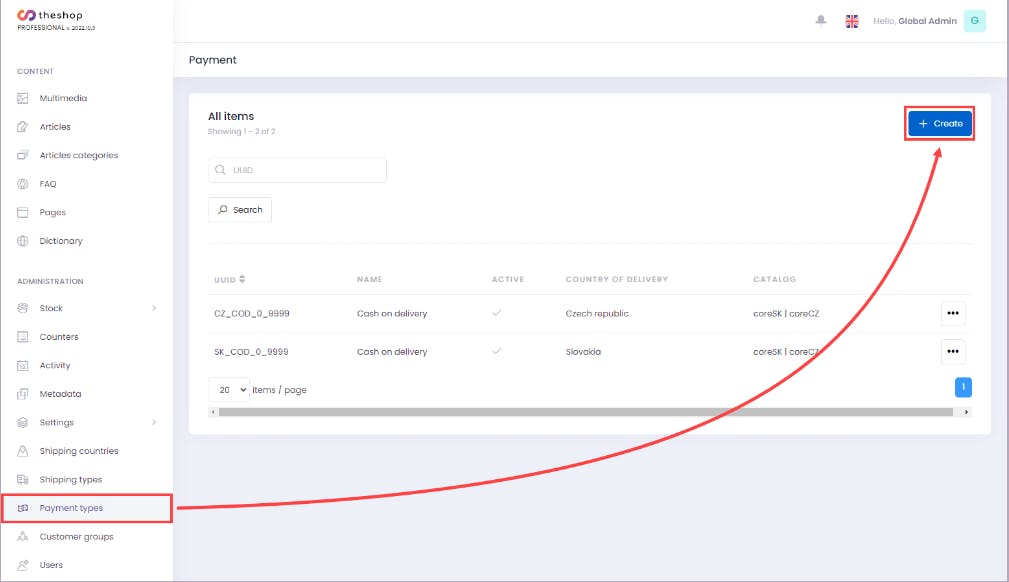Open Customer groups

coord(76,537)
